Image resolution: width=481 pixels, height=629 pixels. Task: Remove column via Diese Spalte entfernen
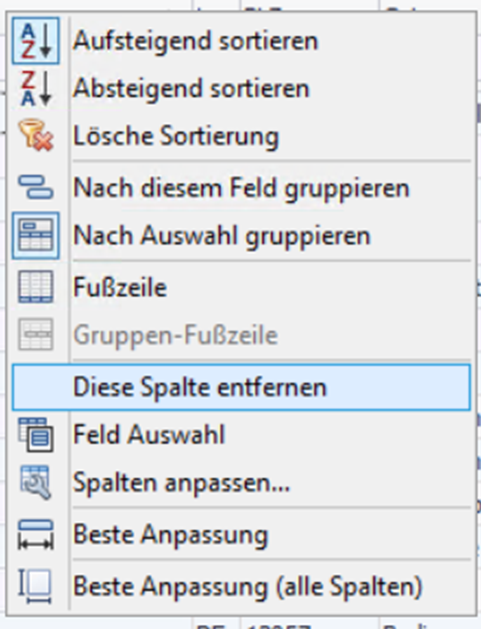pos(241,387)
